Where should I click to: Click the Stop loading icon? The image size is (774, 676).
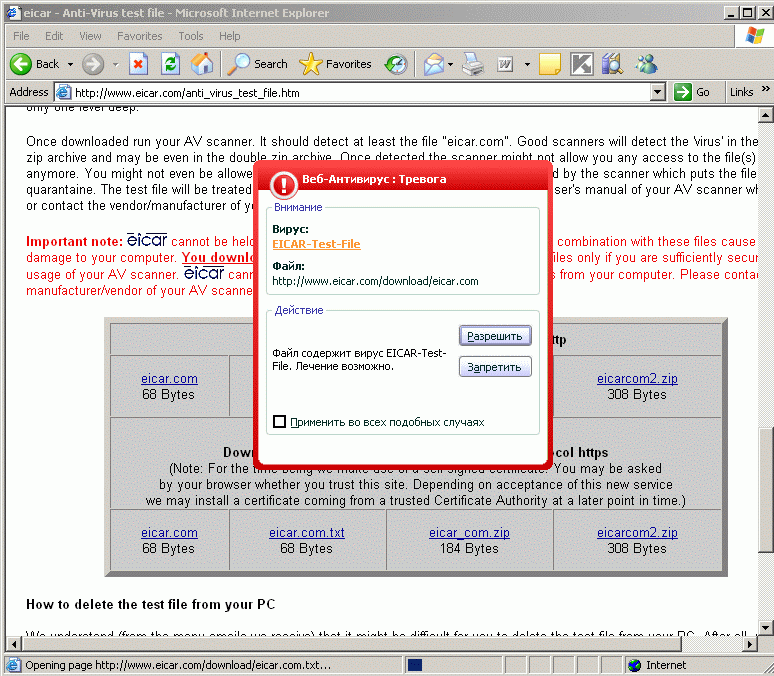click(x=138, y=64)
